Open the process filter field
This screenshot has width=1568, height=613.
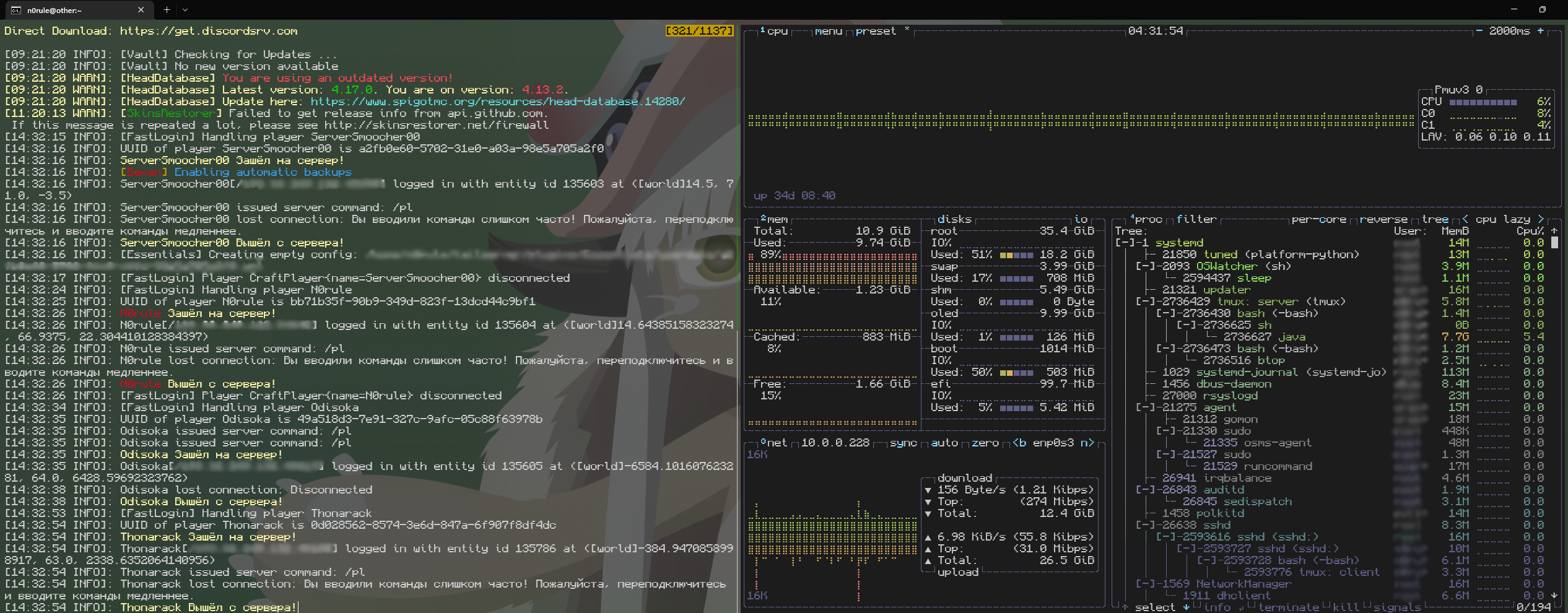coord(1196,219)
